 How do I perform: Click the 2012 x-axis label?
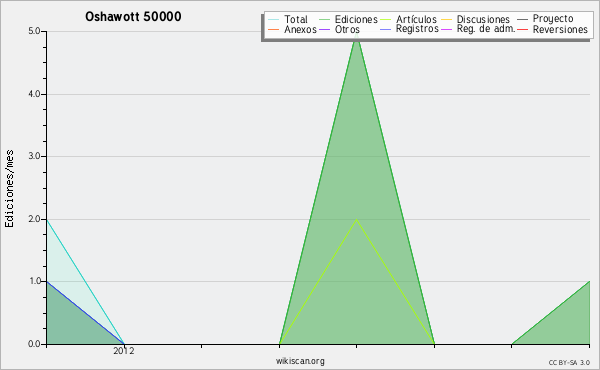coord(124,351)
